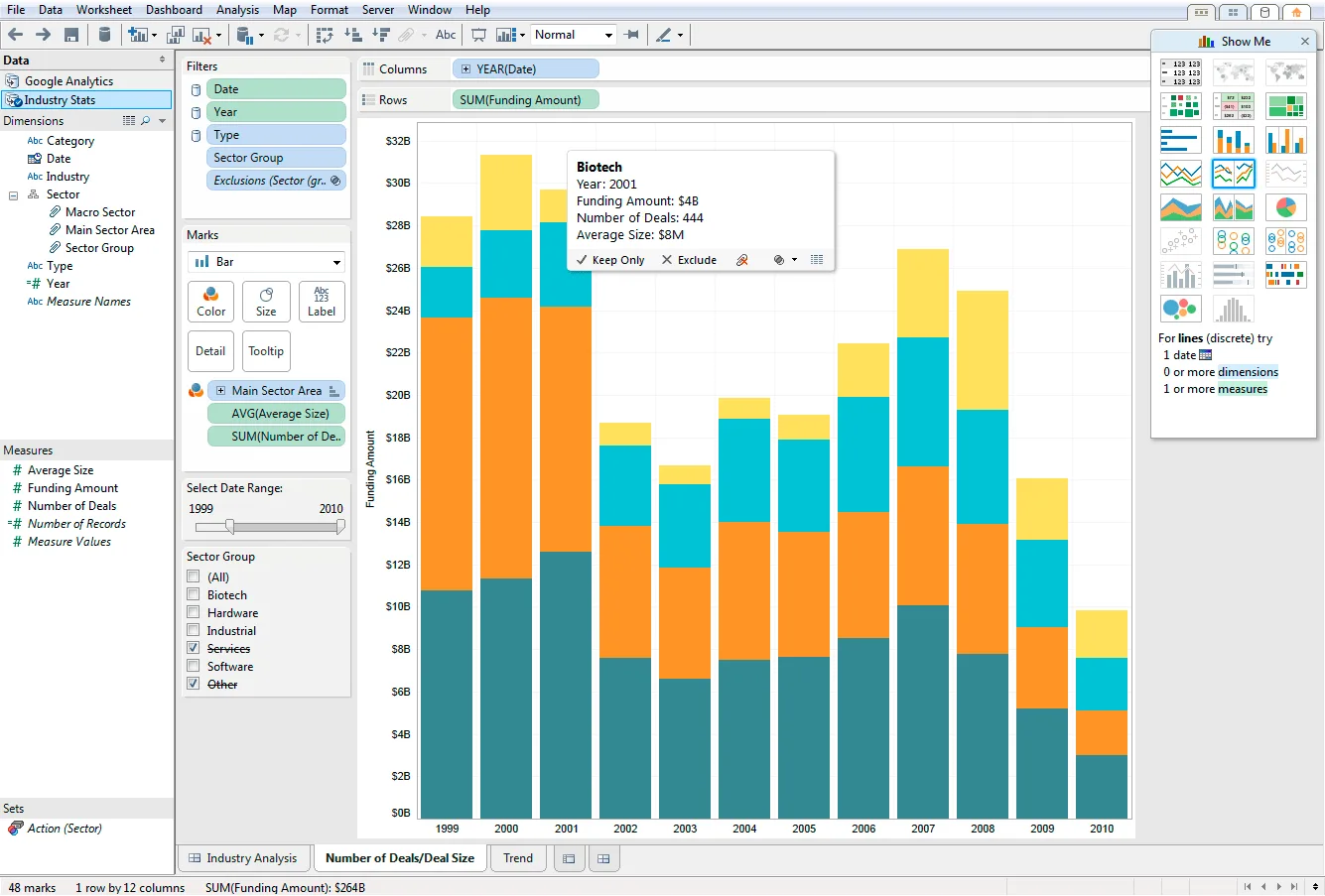
Task: Click the back arrow in the toolbar
Action: [x=16, y=35]
